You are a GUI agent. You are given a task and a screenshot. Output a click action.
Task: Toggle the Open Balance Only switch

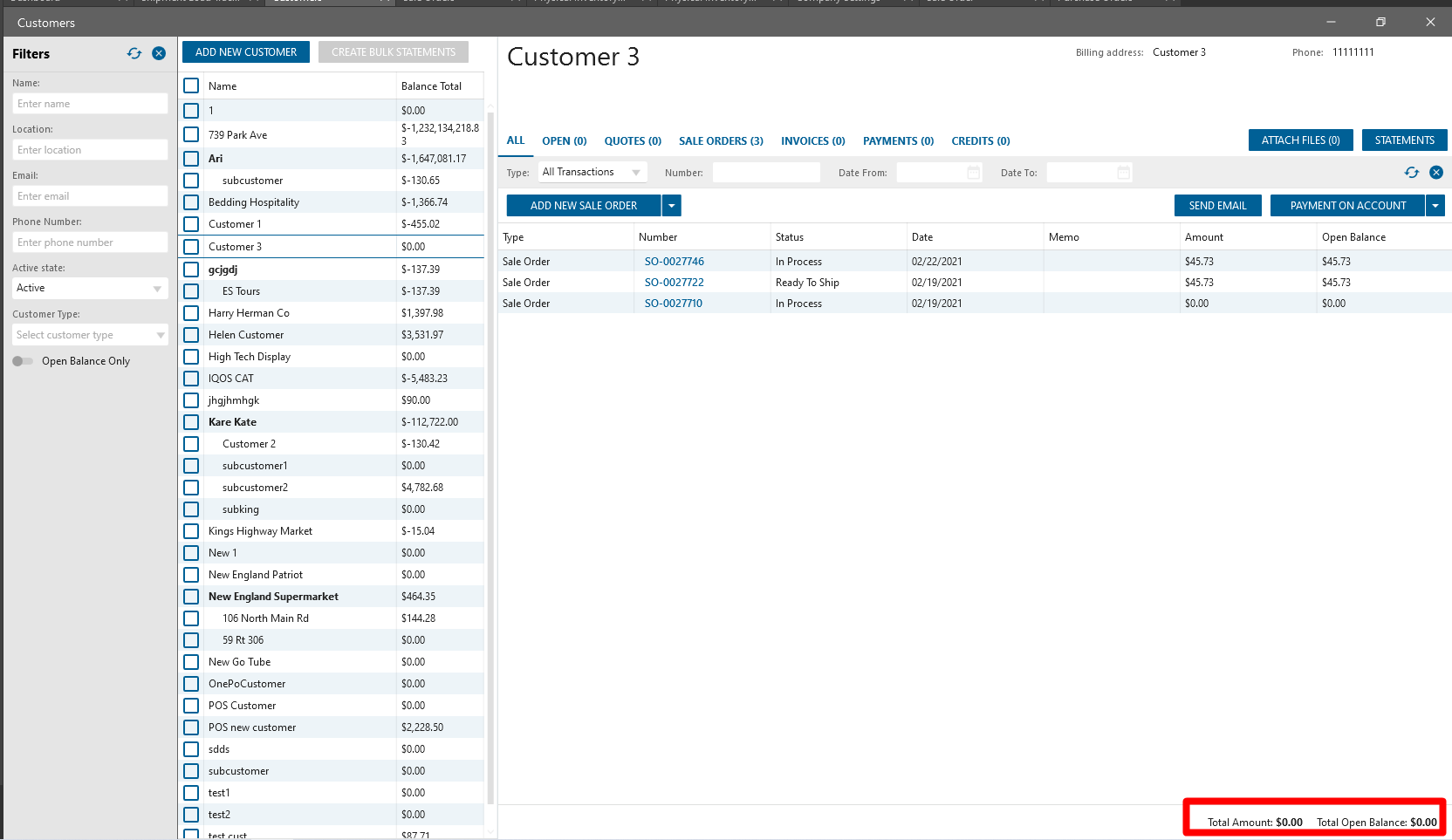(x=23, y=361)
